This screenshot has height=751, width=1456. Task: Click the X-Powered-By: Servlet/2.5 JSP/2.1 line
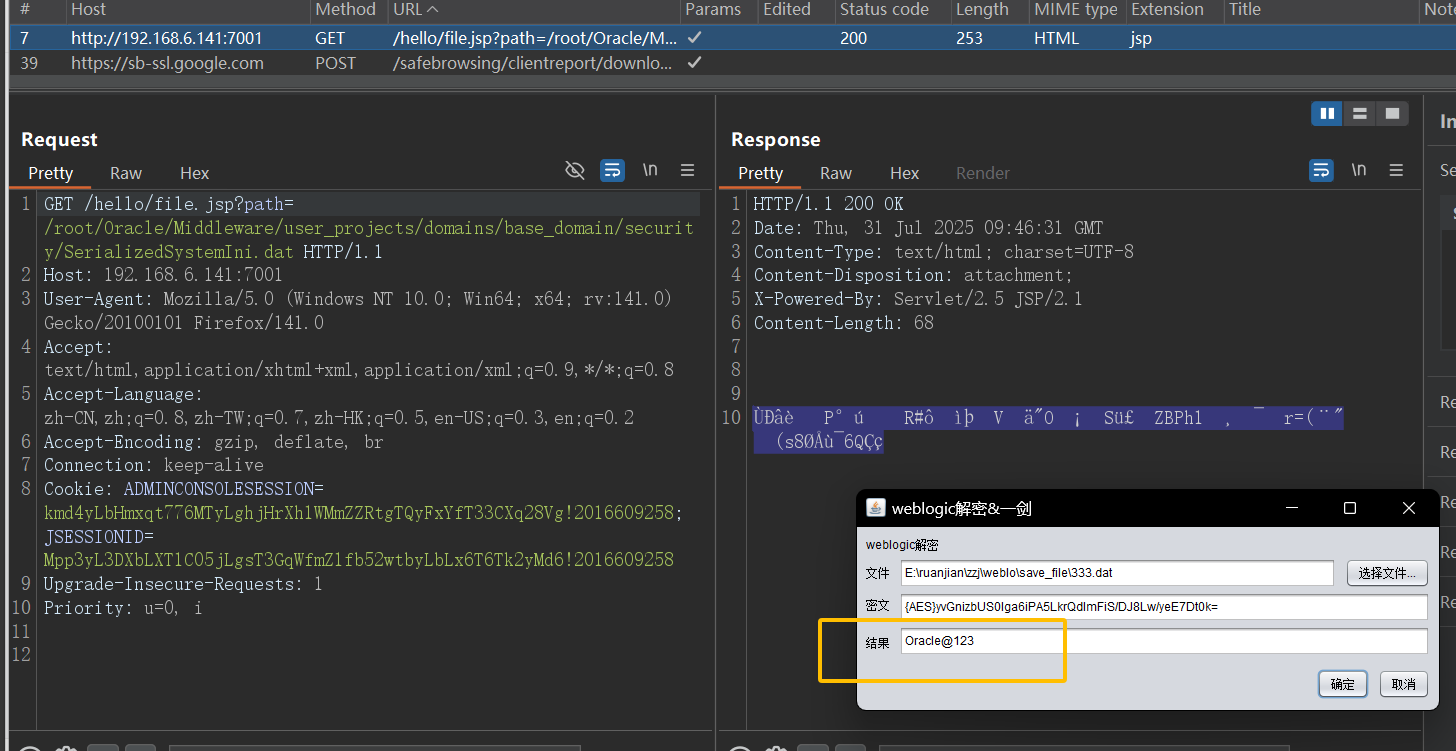click(x=918, y=299)
